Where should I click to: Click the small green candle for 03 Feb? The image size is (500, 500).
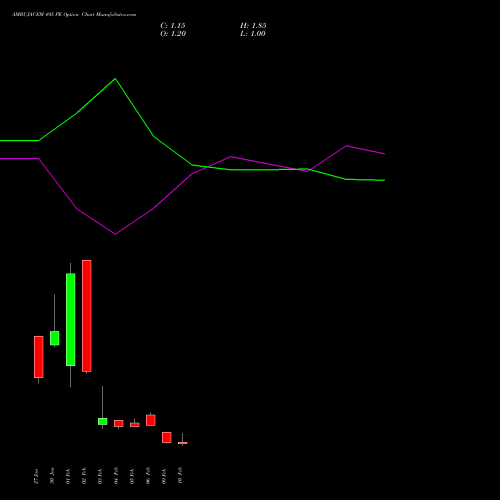[103, 421]
